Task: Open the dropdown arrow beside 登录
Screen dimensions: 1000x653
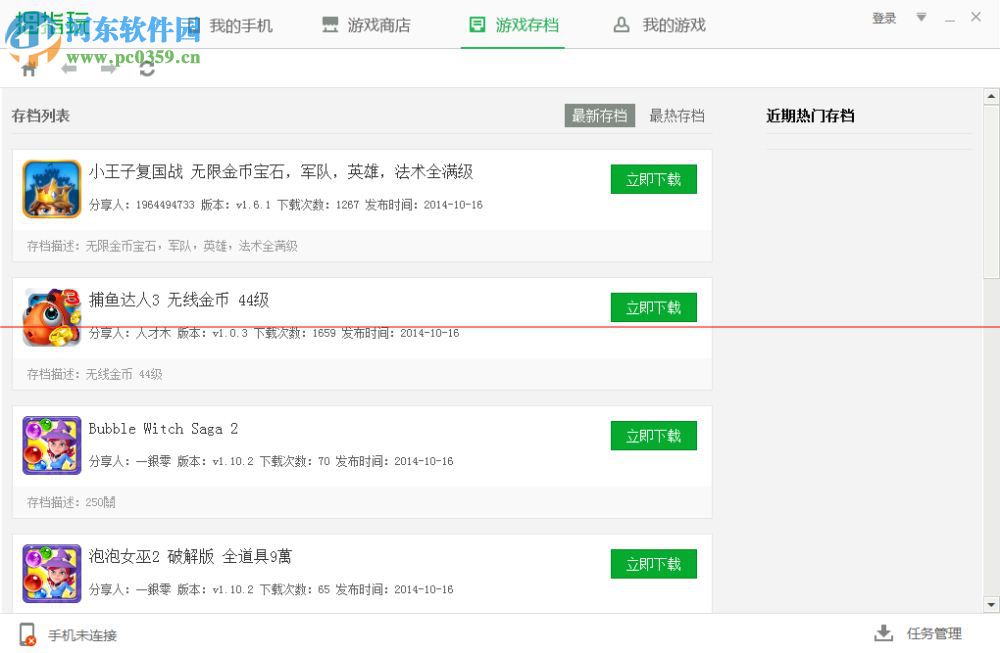Action: [x=920, y=17]
